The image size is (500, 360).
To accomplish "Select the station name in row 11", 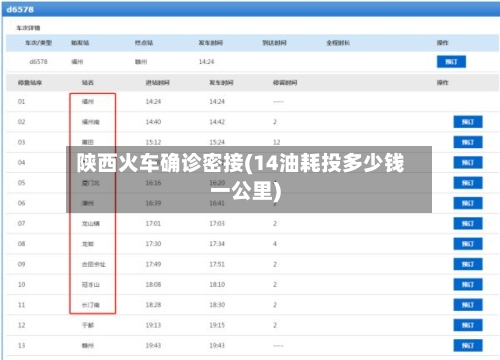I will (x=91, y=305).
